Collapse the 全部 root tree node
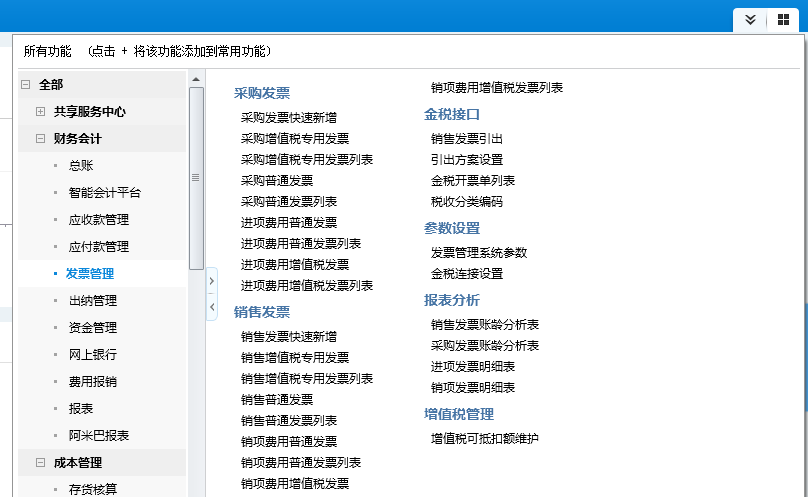Viewport: 808px width, 497px height. pos(25,85)
